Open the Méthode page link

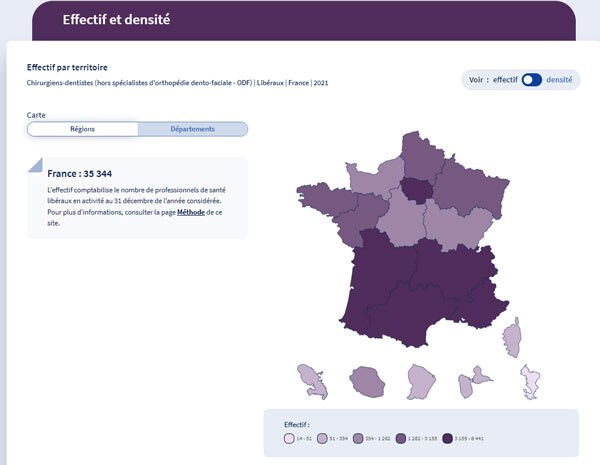[x=191, y=212]
